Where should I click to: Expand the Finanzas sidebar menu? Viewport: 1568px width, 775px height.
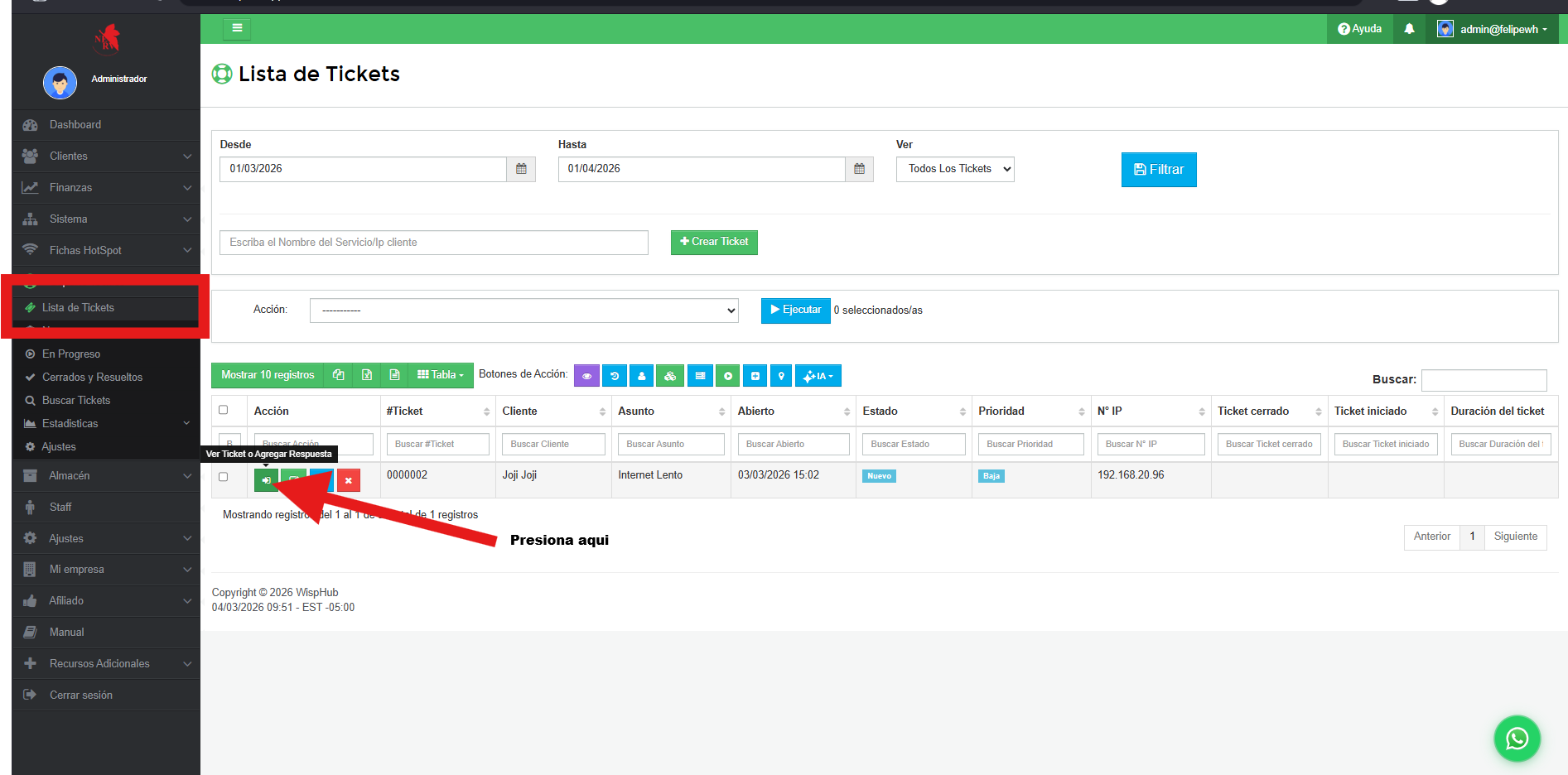tap(106, 188)
